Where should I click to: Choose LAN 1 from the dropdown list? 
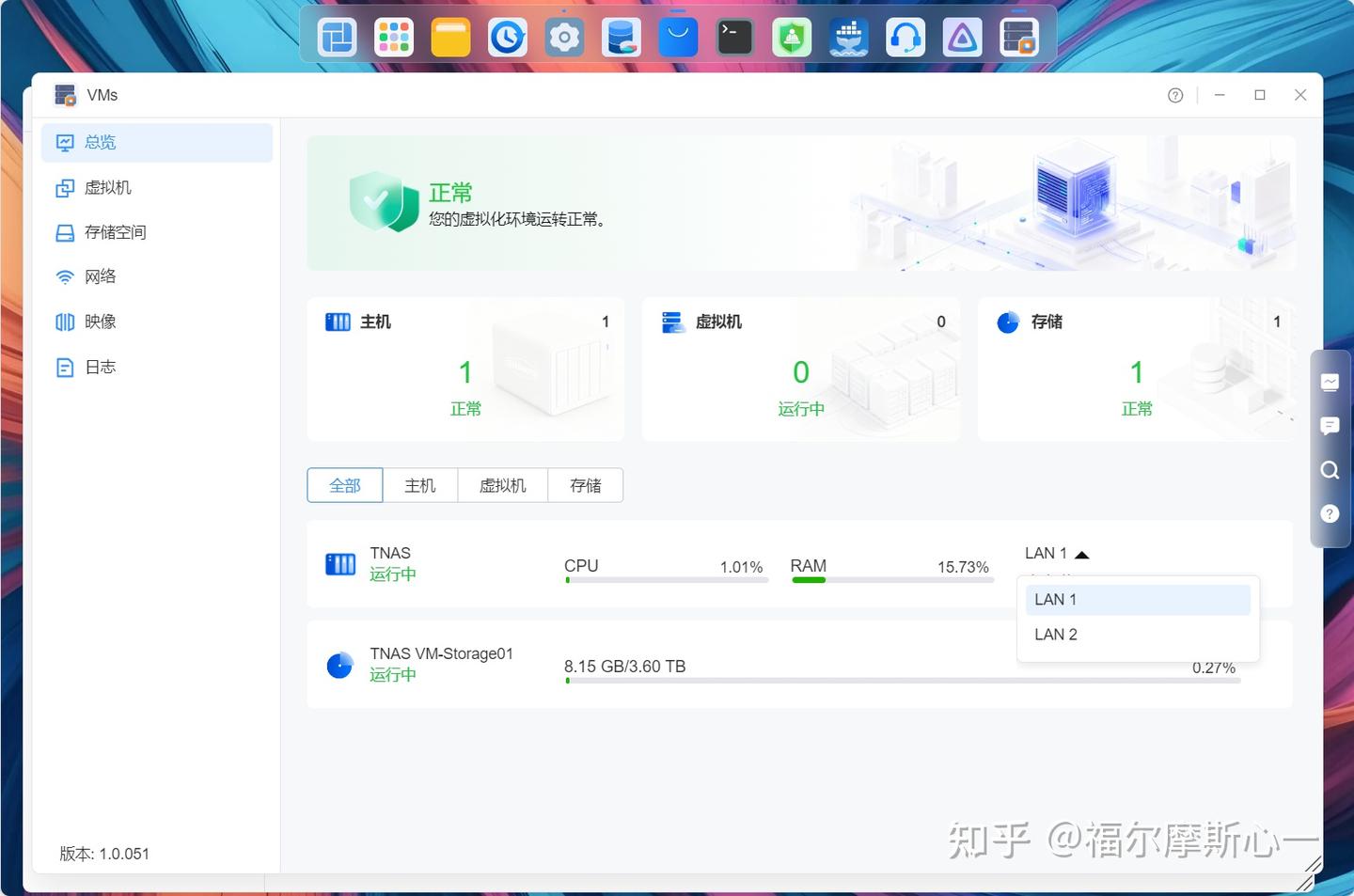tap(1138, 600)
